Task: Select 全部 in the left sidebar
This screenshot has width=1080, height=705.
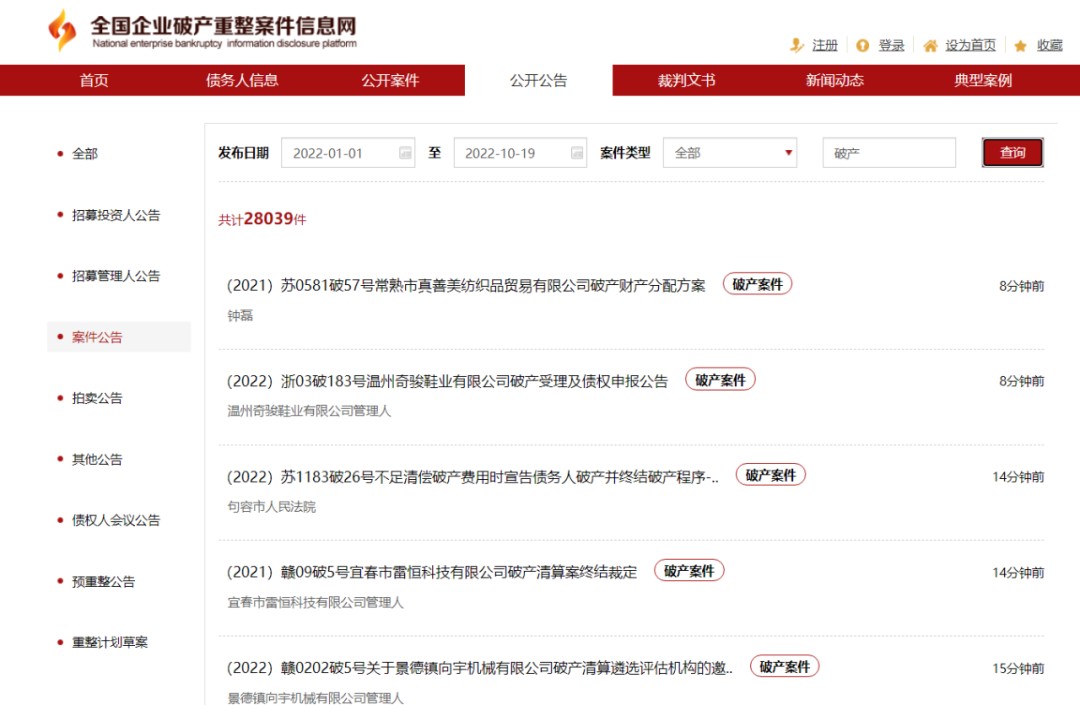Action: pyautogui.click(x=85, y=154)
